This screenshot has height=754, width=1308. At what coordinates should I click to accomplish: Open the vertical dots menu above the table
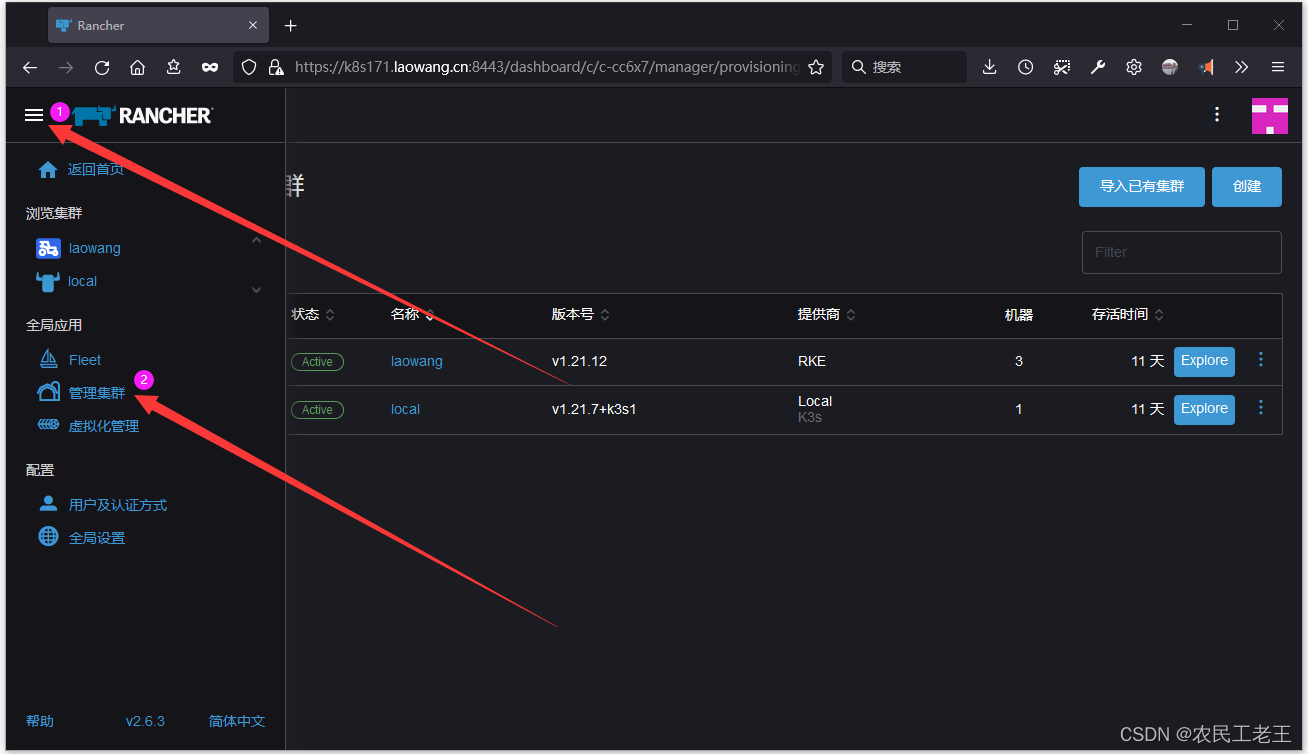(x=1216, y=114)
